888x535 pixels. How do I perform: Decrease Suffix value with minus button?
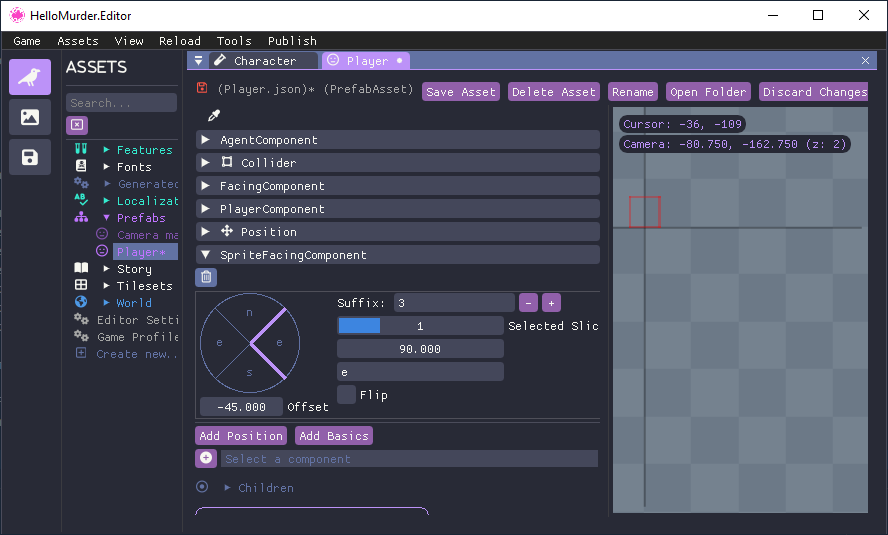(528, 303)
